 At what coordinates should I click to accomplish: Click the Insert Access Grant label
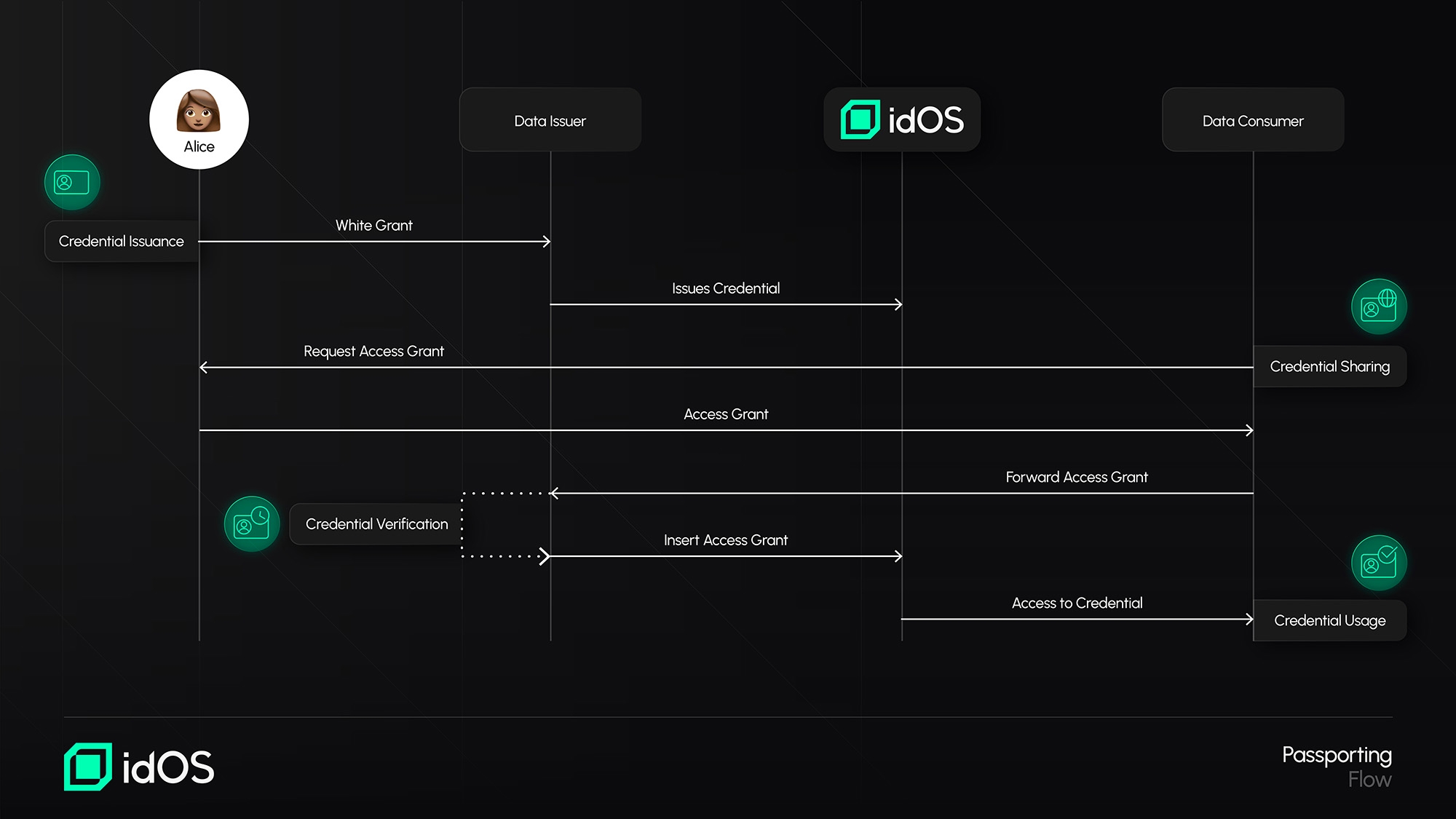(725, 540)
